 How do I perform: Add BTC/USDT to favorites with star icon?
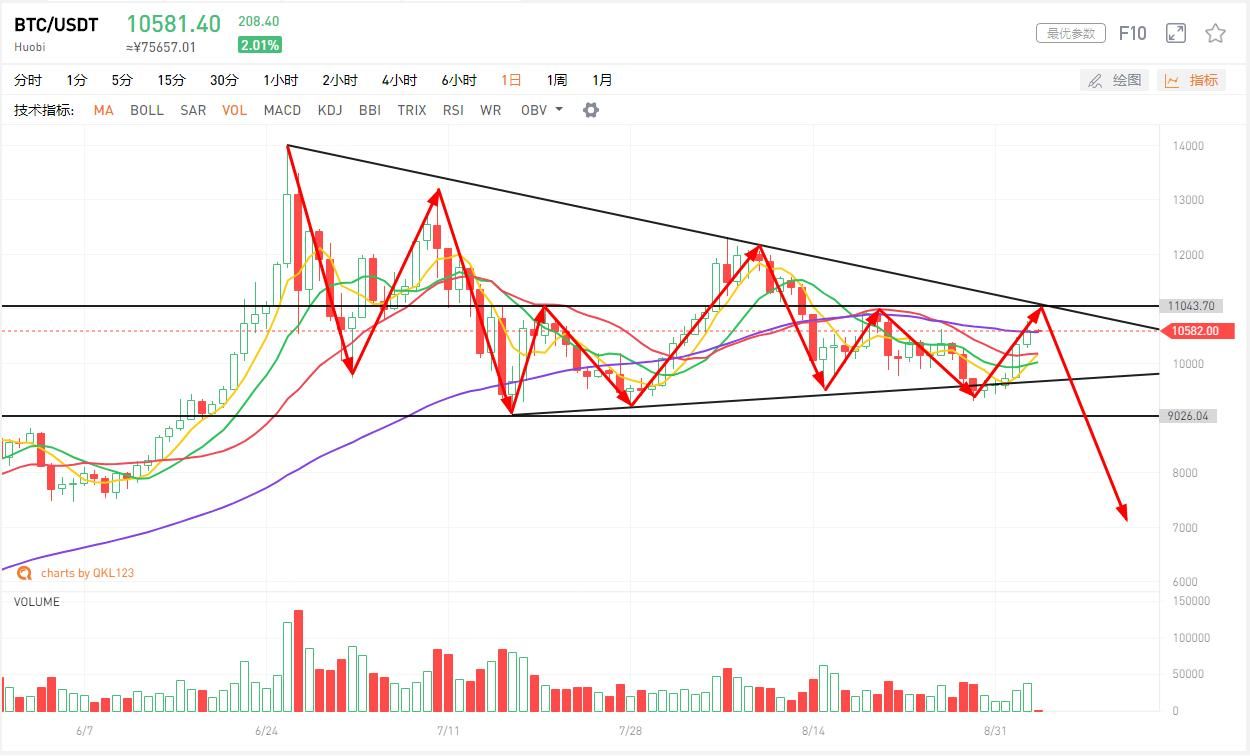[x=1215, y=33]
